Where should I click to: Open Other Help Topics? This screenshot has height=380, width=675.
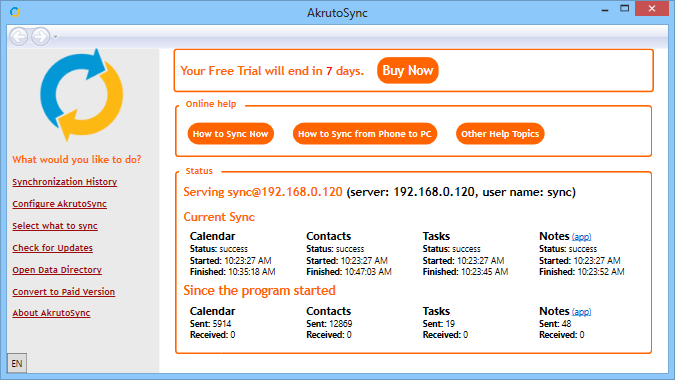(x=500, y=134)
